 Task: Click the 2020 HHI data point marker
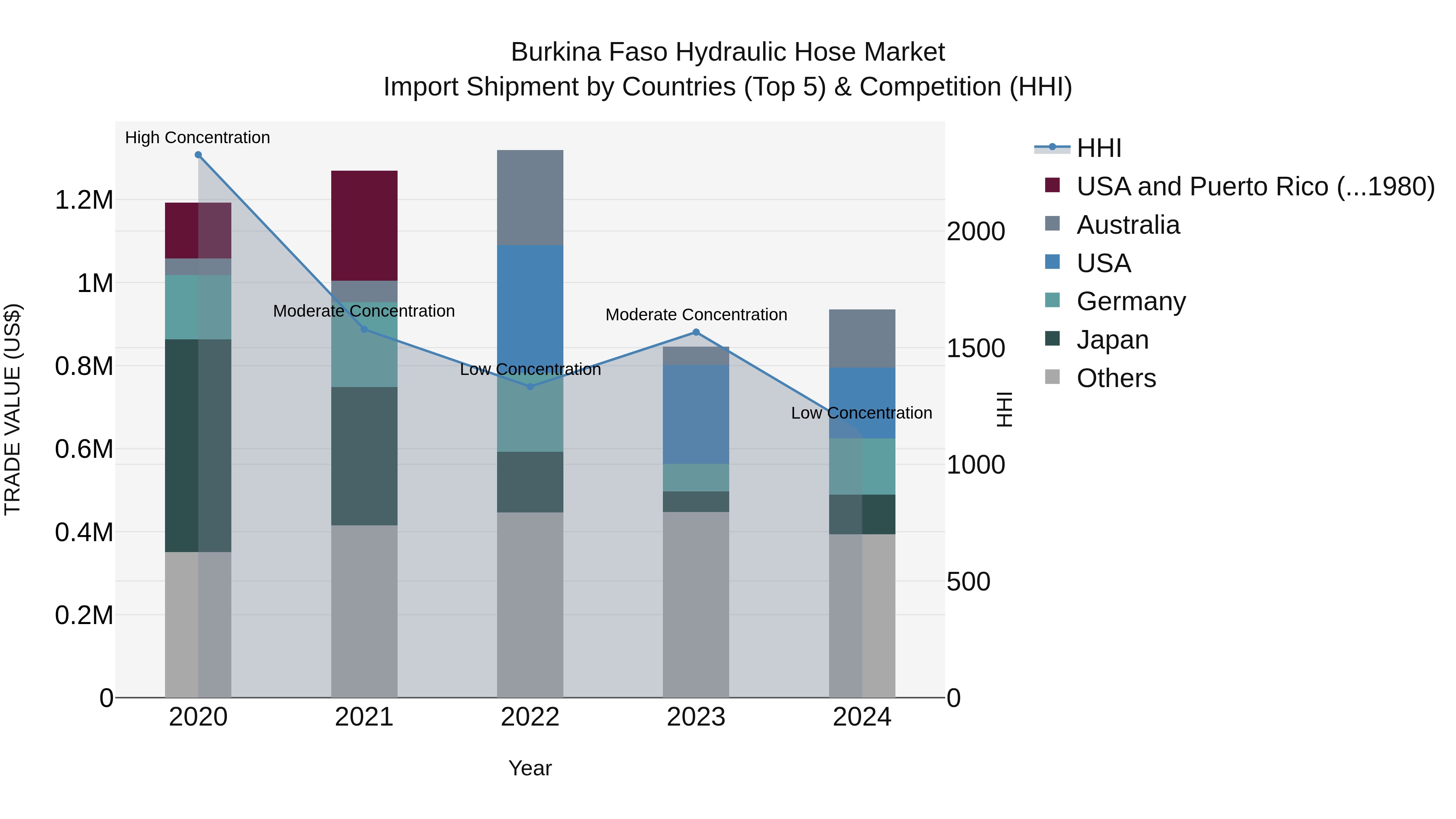pos(199,155)
